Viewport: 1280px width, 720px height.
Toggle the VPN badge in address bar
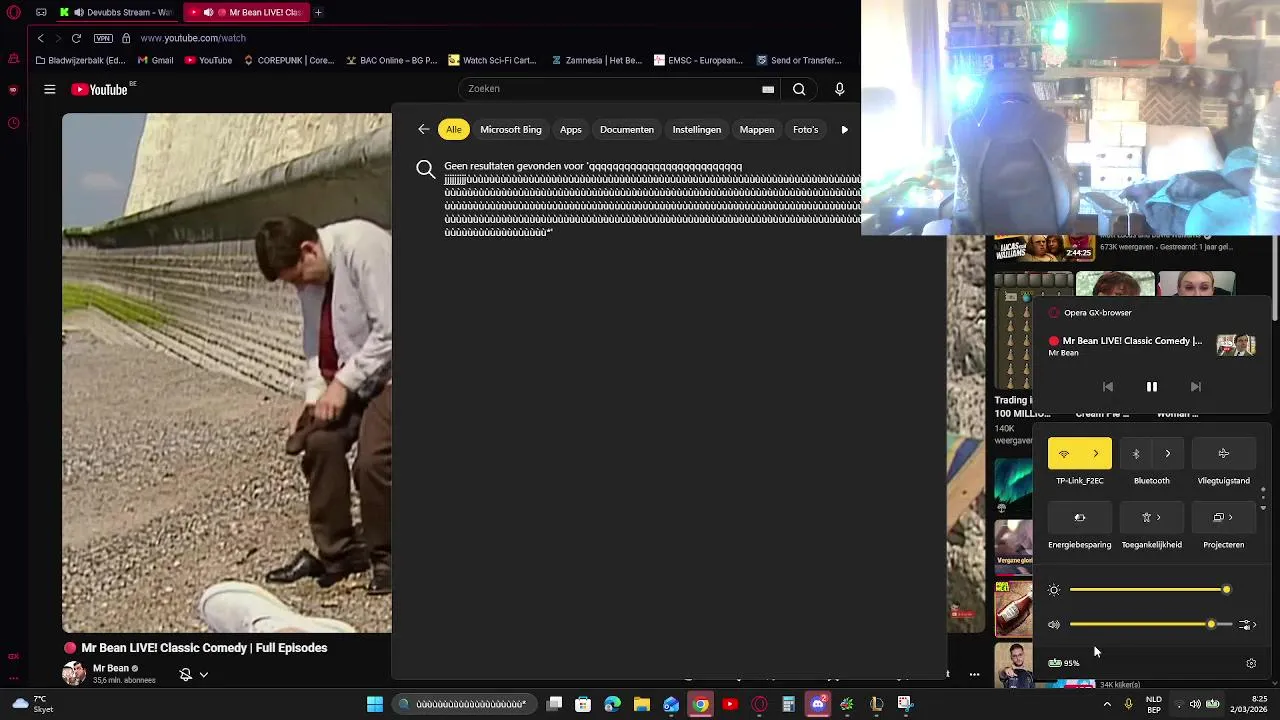coord(103,38)
